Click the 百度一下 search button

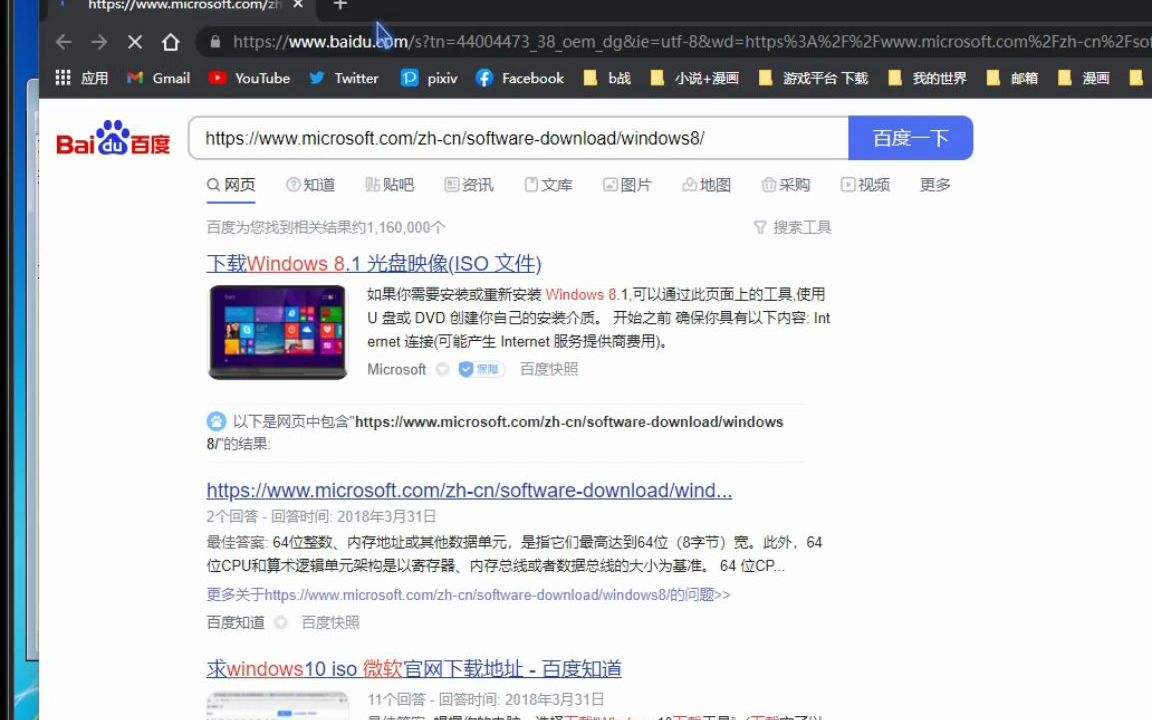click(x=910, y=138)
